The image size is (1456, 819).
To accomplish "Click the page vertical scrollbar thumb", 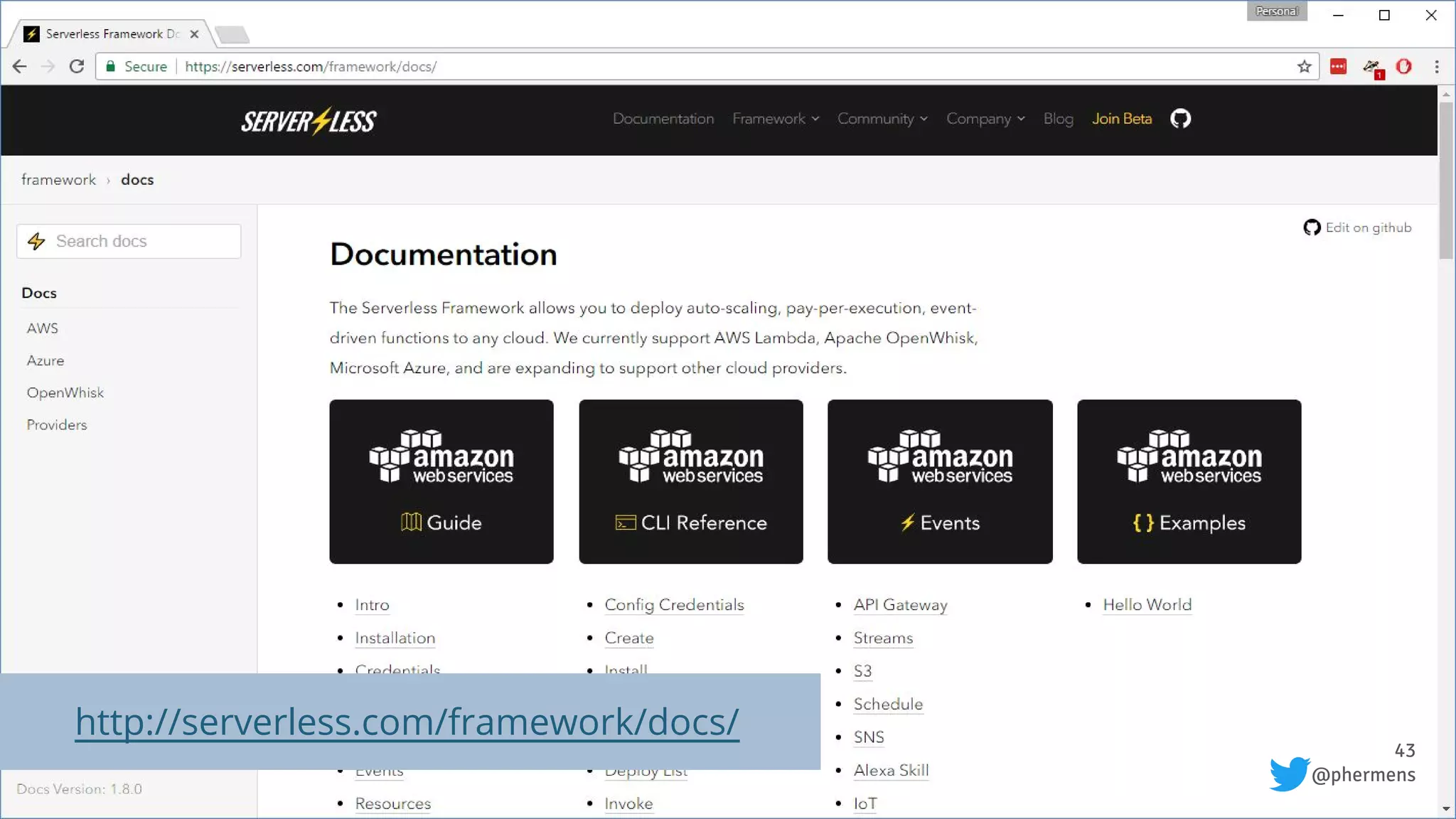I will click(1446, 181).
